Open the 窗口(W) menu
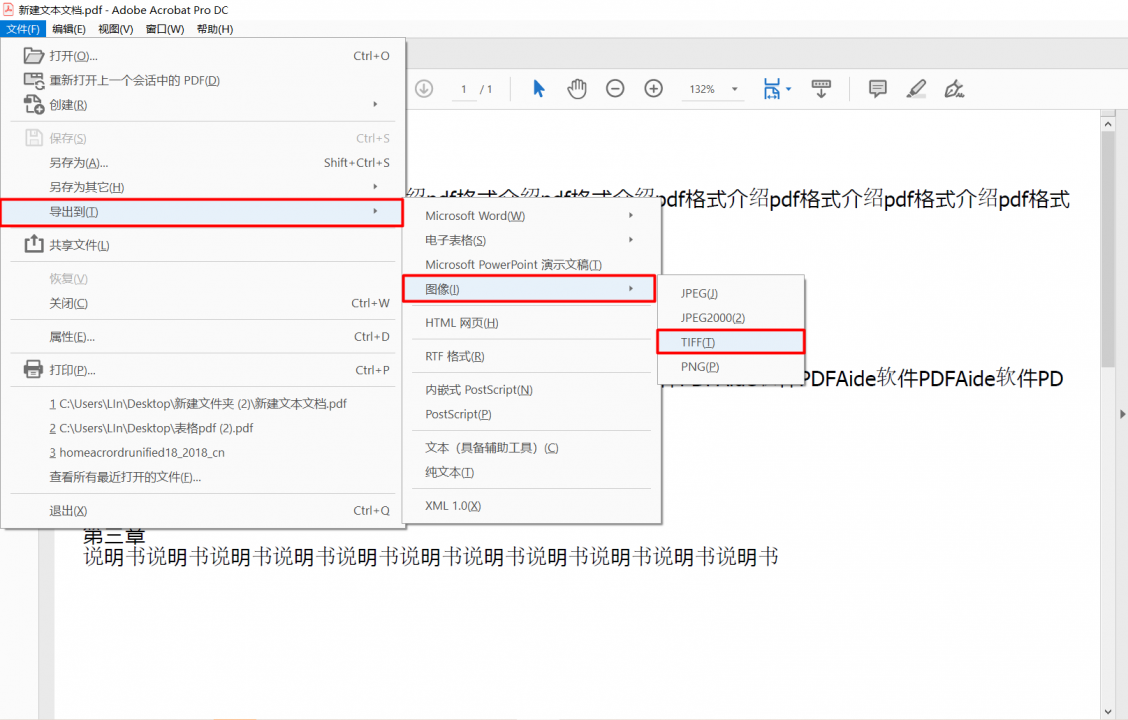 pyautogui.click(x=165, y=29)
